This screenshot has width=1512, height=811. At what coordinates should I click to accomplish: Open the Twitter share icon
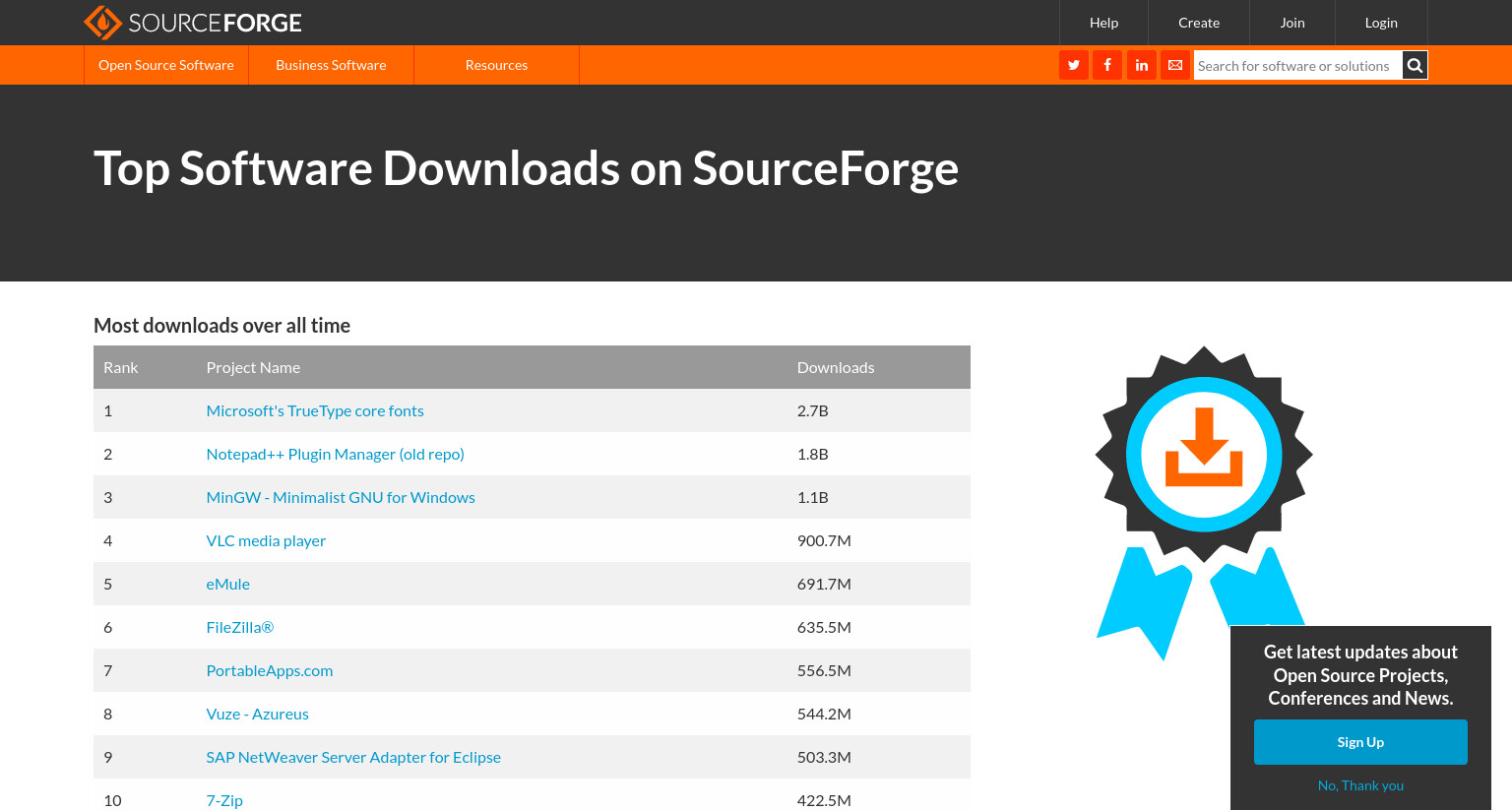pos(1074,65)
